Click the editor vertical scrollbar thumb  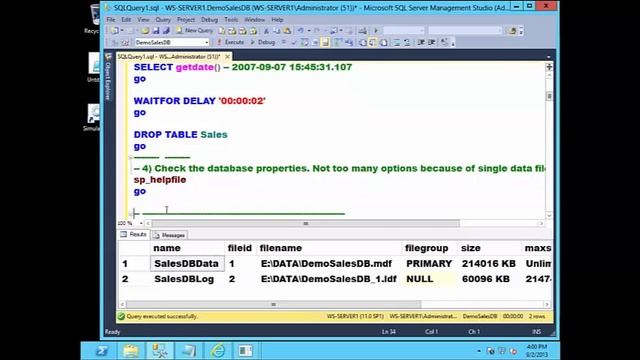point(549,96)
